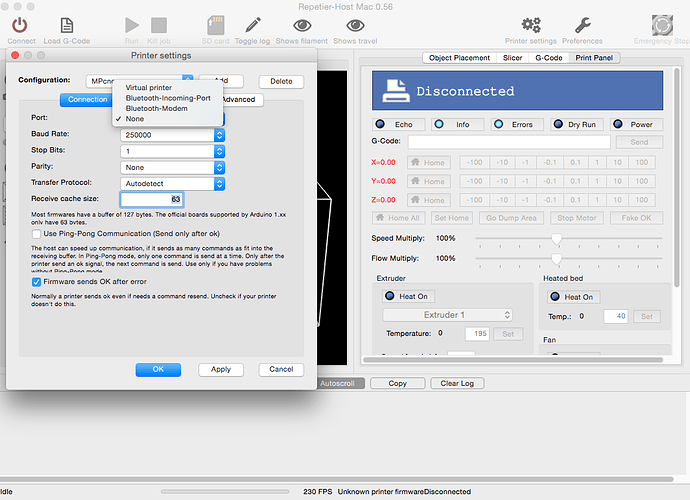Click OK in Printer settings
The image size is (690, 500).
[x=158, y=370]
